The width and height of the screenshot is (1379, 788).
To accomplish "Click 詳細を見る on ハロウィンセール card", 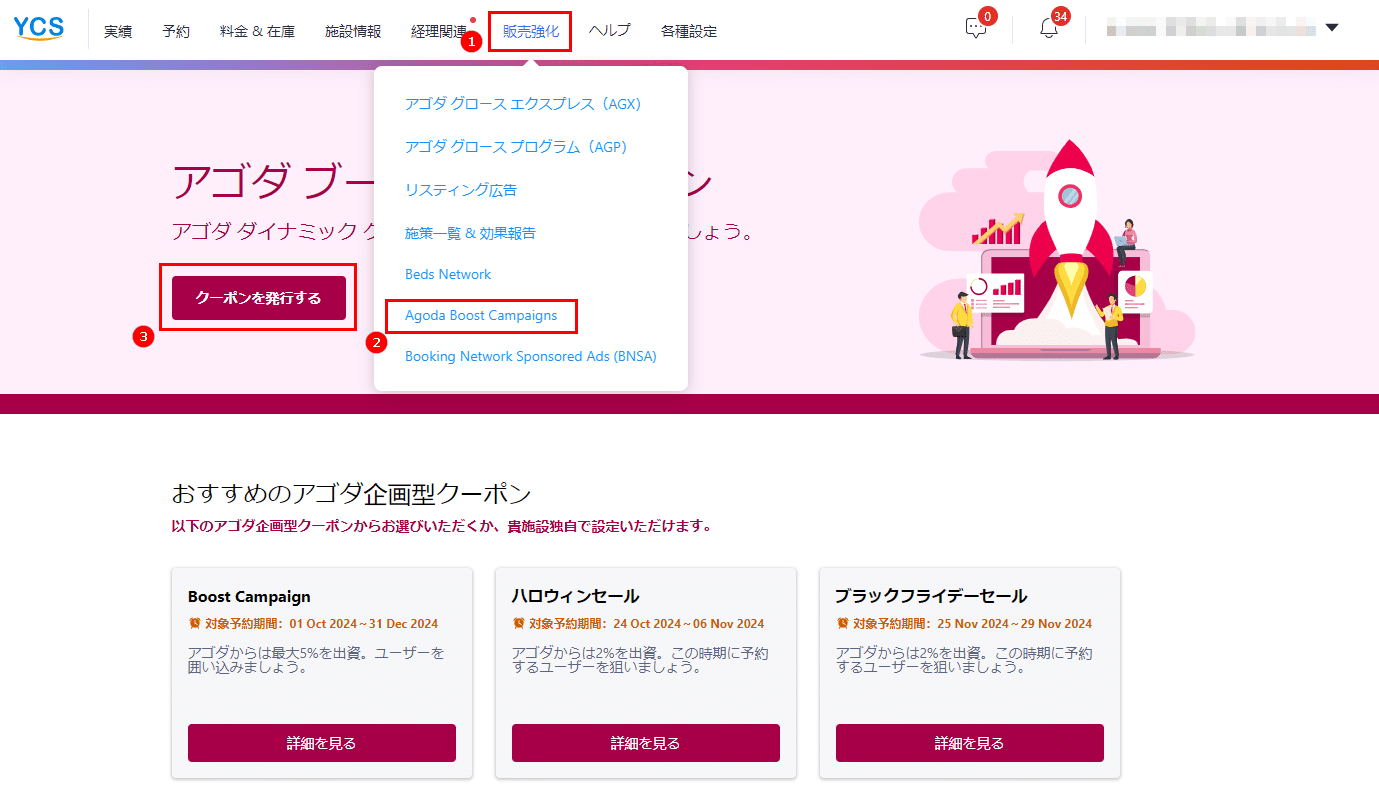I will (x=646, y=743).
